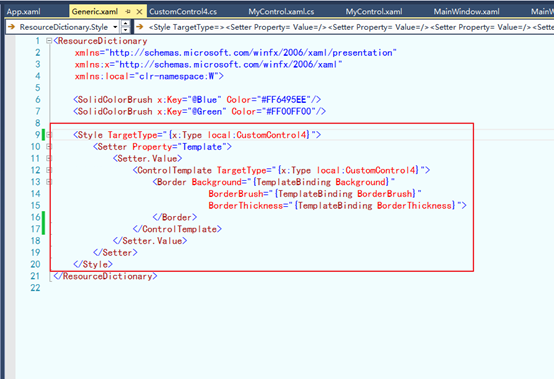
Task: Click the @Blue SolidColorBrush line
Action: [197, 100]
